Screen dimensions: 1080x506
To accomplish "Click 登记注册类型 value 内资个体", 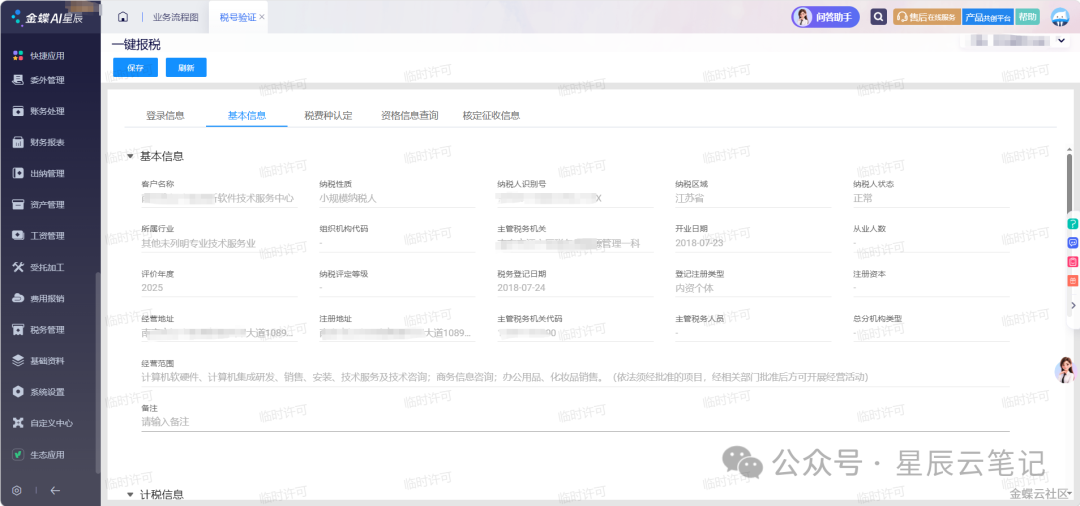I will pos(694,288).
